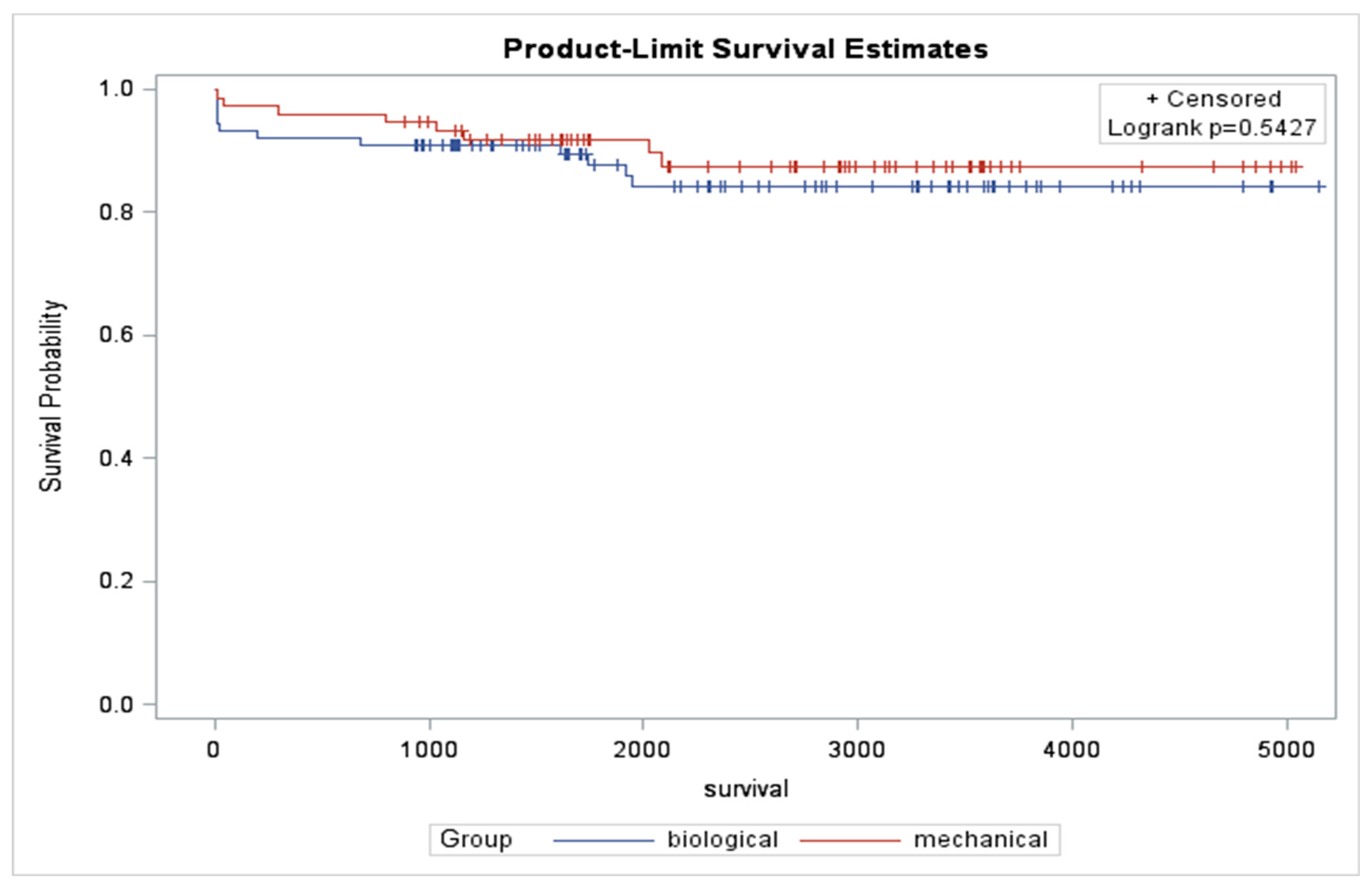Click the mechanical legend label

(x=980, y=839)
